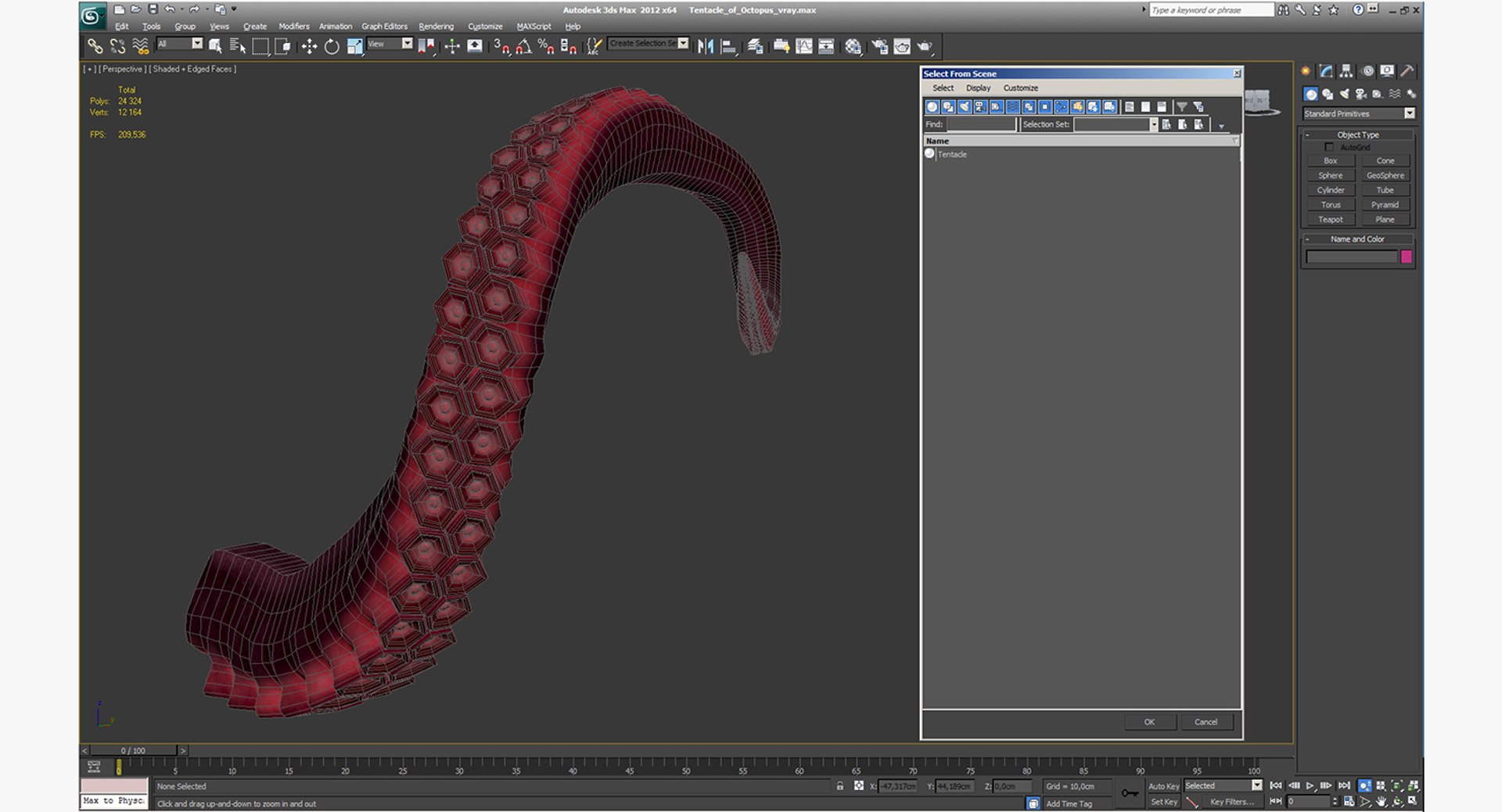Open the Modifiers menu

[x=294, y=27]
